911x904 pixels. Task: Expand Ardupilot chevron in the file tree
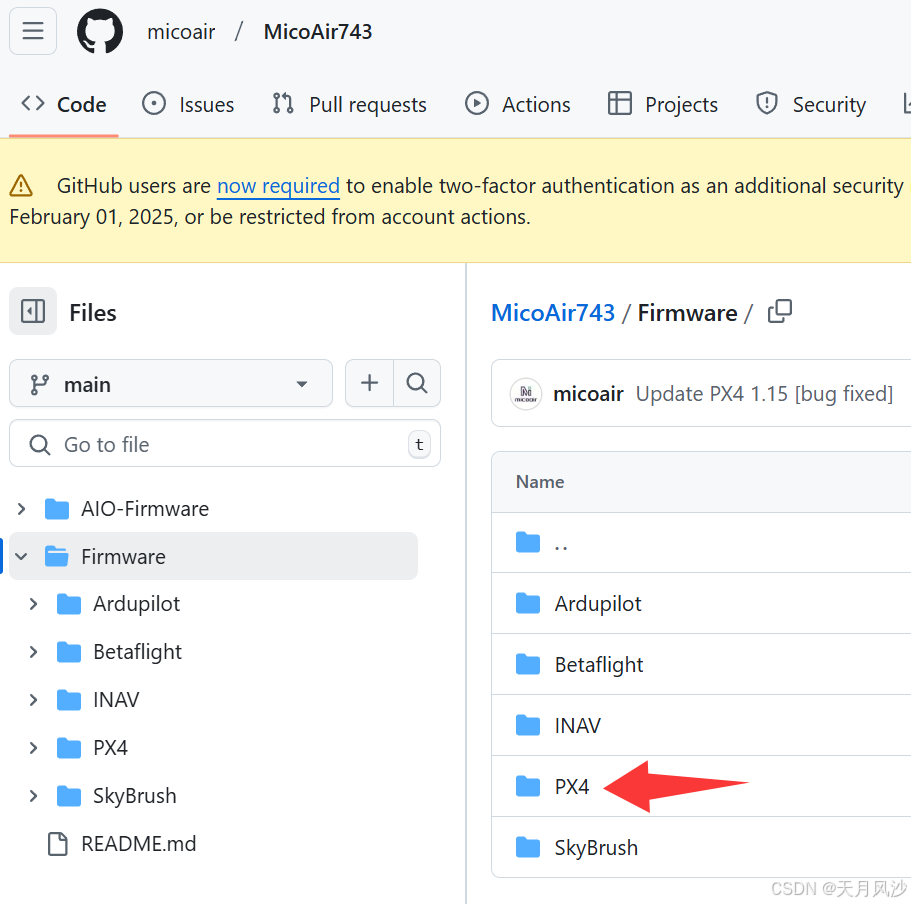click(x=34, y=604)
